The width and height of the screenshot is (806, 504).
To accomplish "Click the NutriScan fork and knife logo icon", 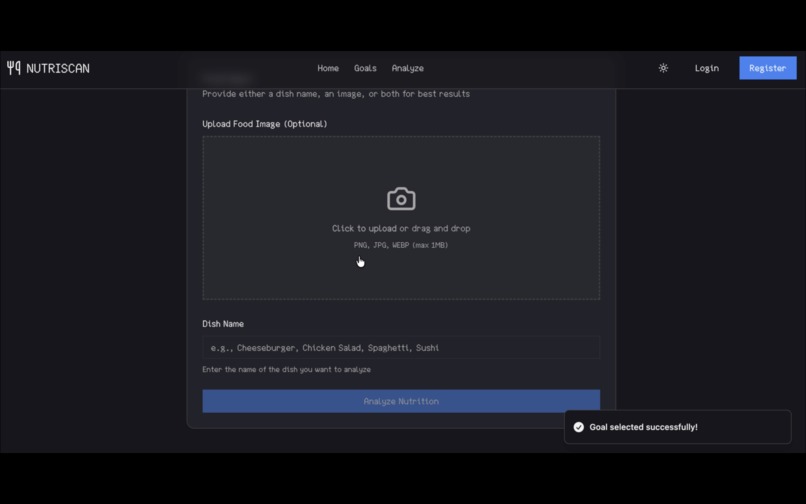I will coord(13,68).
